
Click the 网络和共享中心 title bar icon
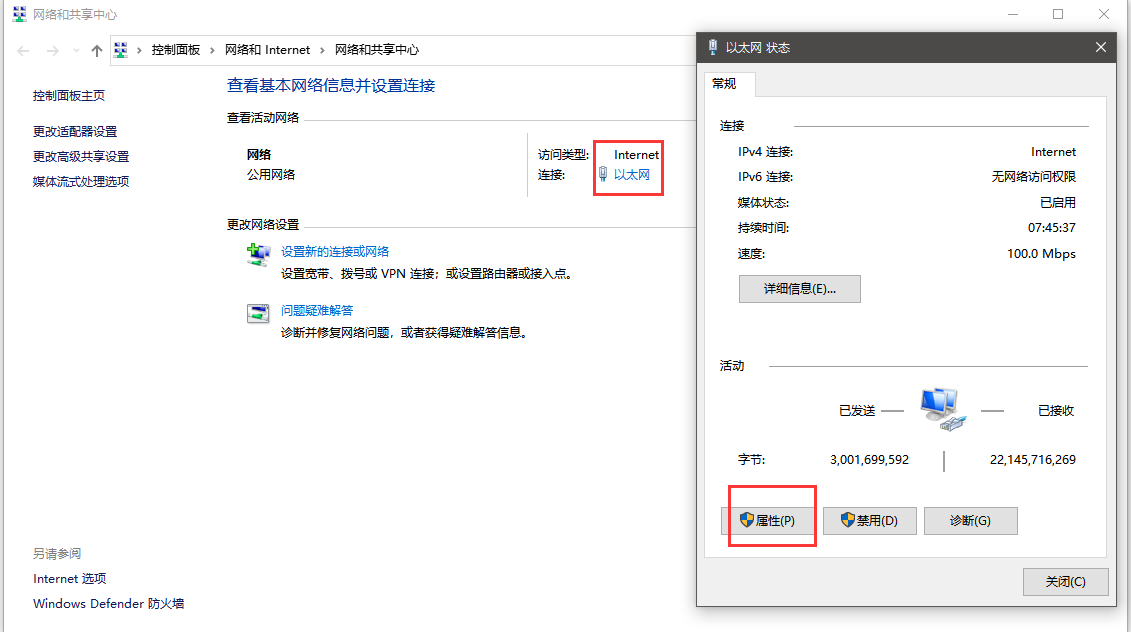19,14
